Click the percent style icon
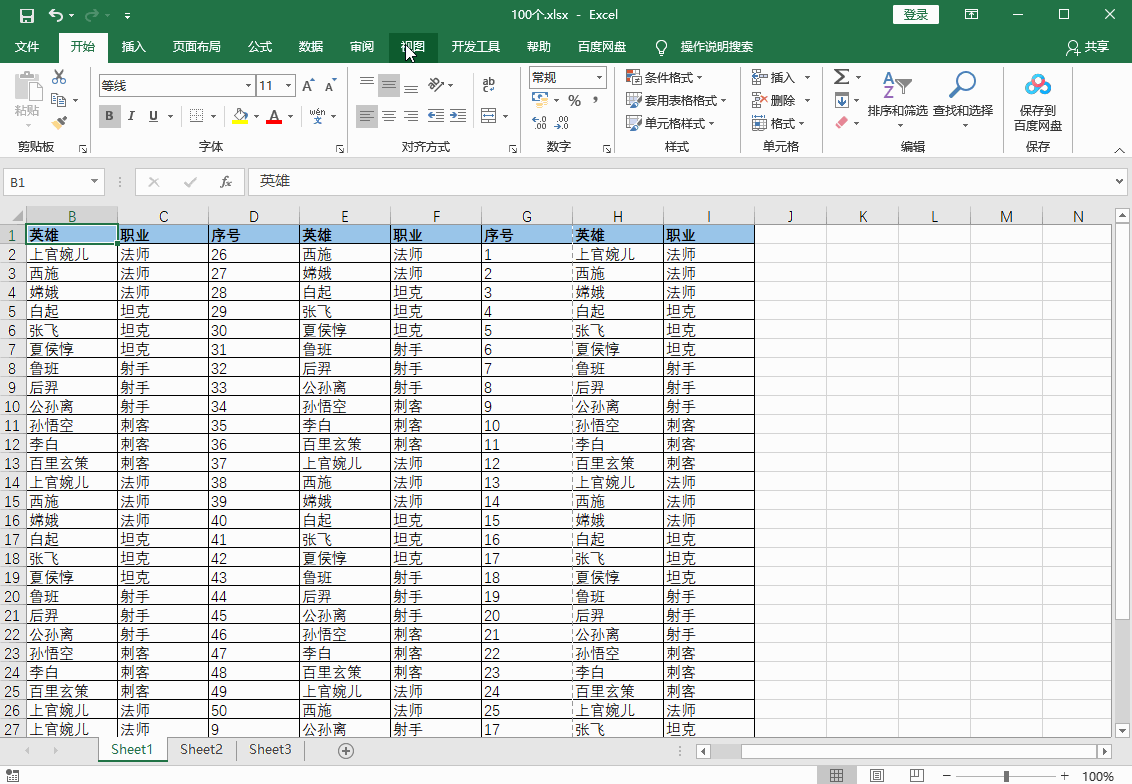The height and width of the screenshot is (784, 1132). (x=574, y=100)
